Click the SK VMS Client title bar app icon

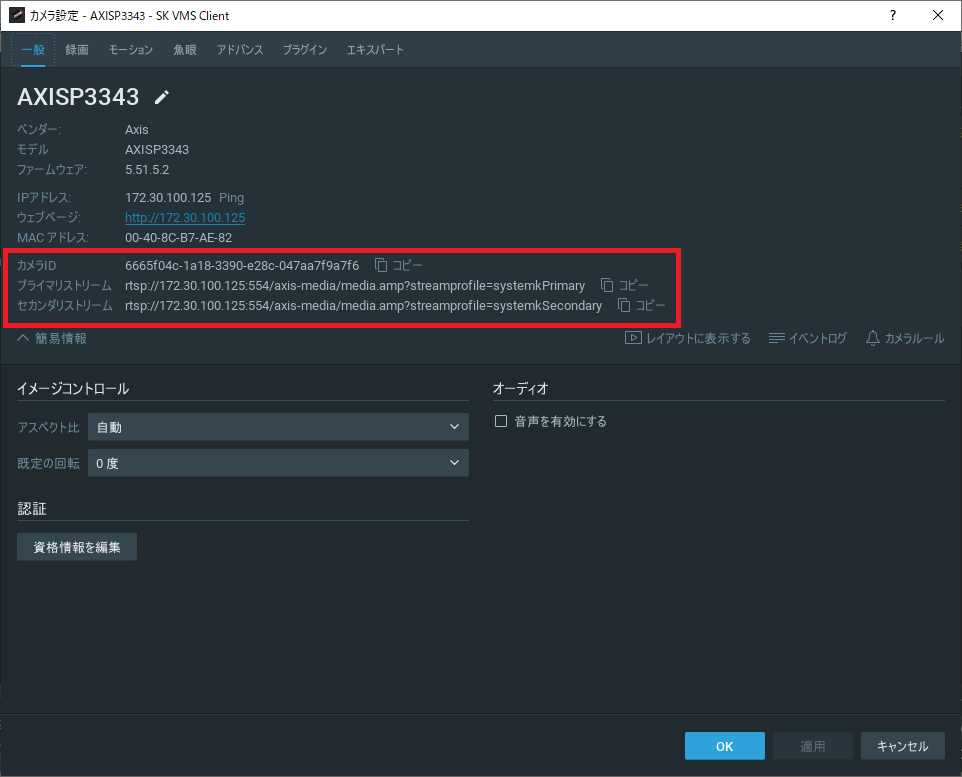point(17,15)
